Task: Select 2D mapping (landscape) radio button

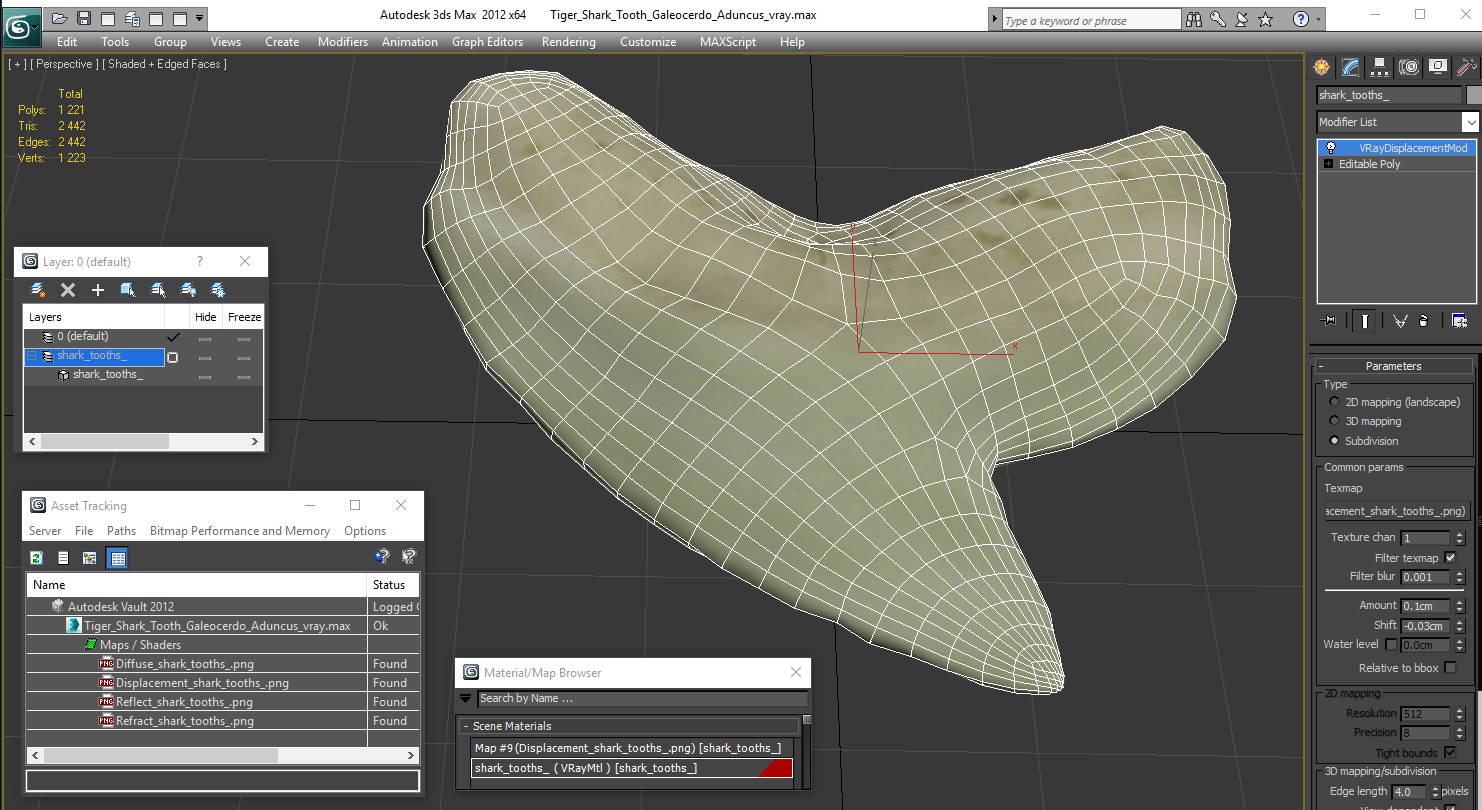Action: tap(1334, 402)
